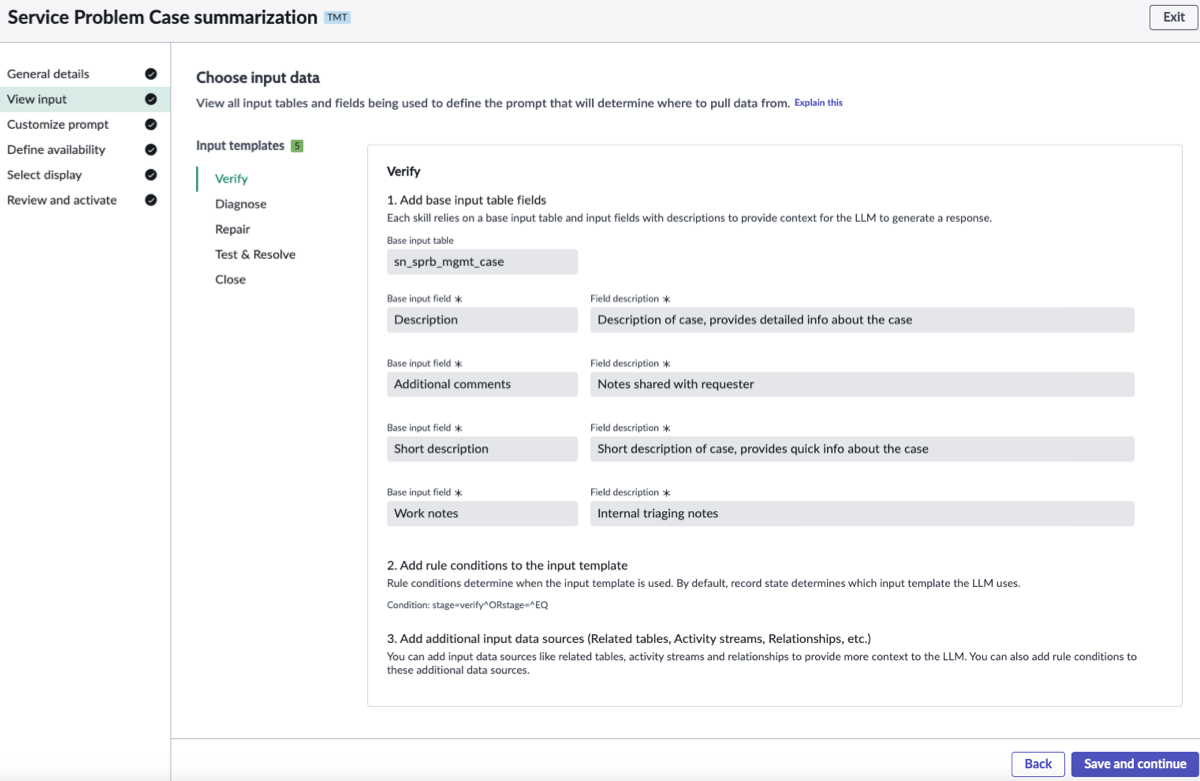Screen dimensions: 1200x781
Task: Open General details step
Action: pyautogui.click(x=48, y=74)
